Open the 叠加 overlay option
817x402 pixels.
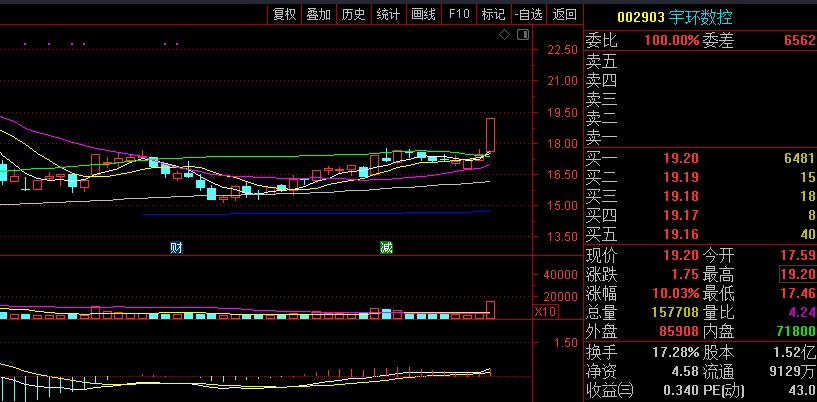(318, 14)
